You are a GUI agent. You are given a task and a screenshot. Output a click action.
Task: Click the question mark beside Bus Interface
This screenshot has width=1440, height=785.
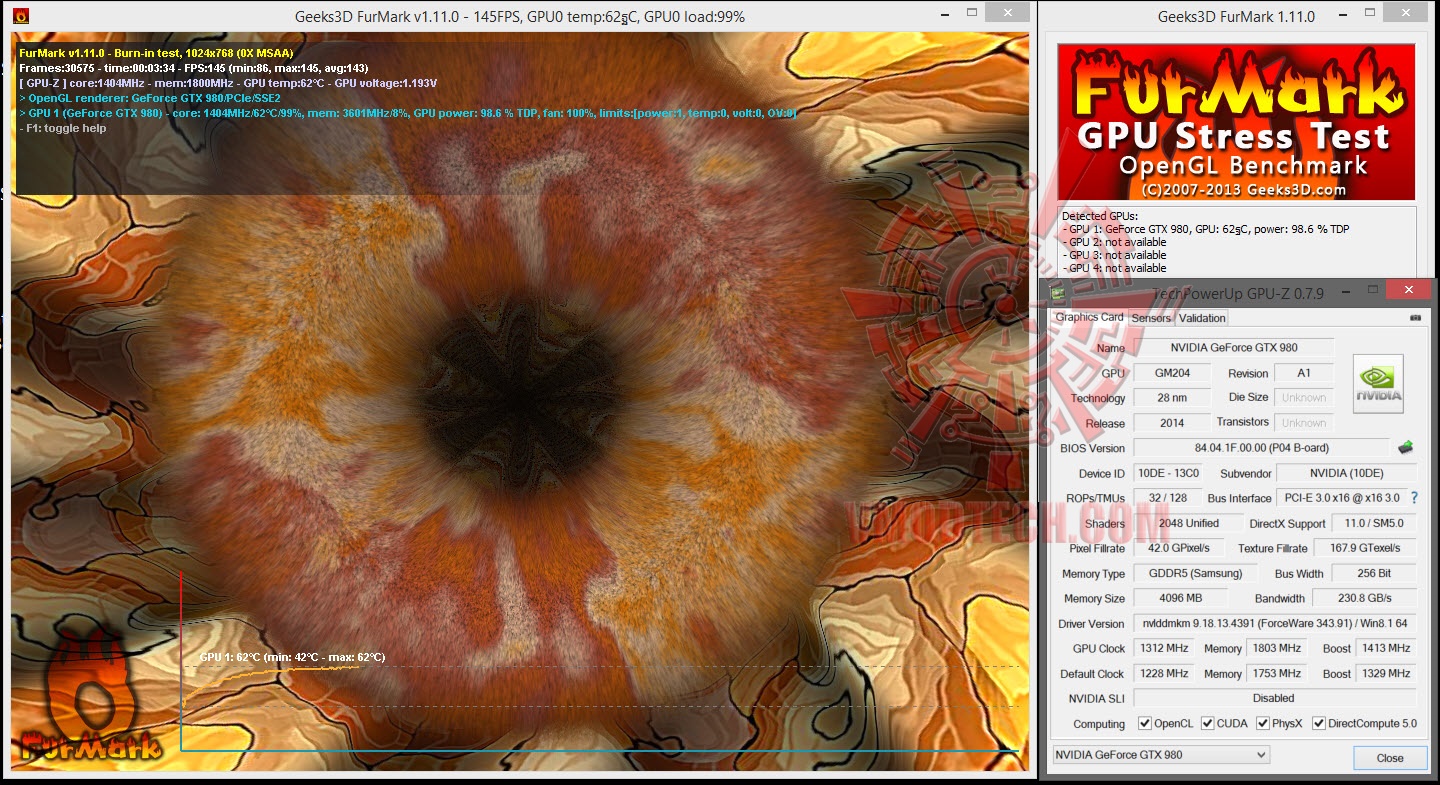click(1414, 498)
